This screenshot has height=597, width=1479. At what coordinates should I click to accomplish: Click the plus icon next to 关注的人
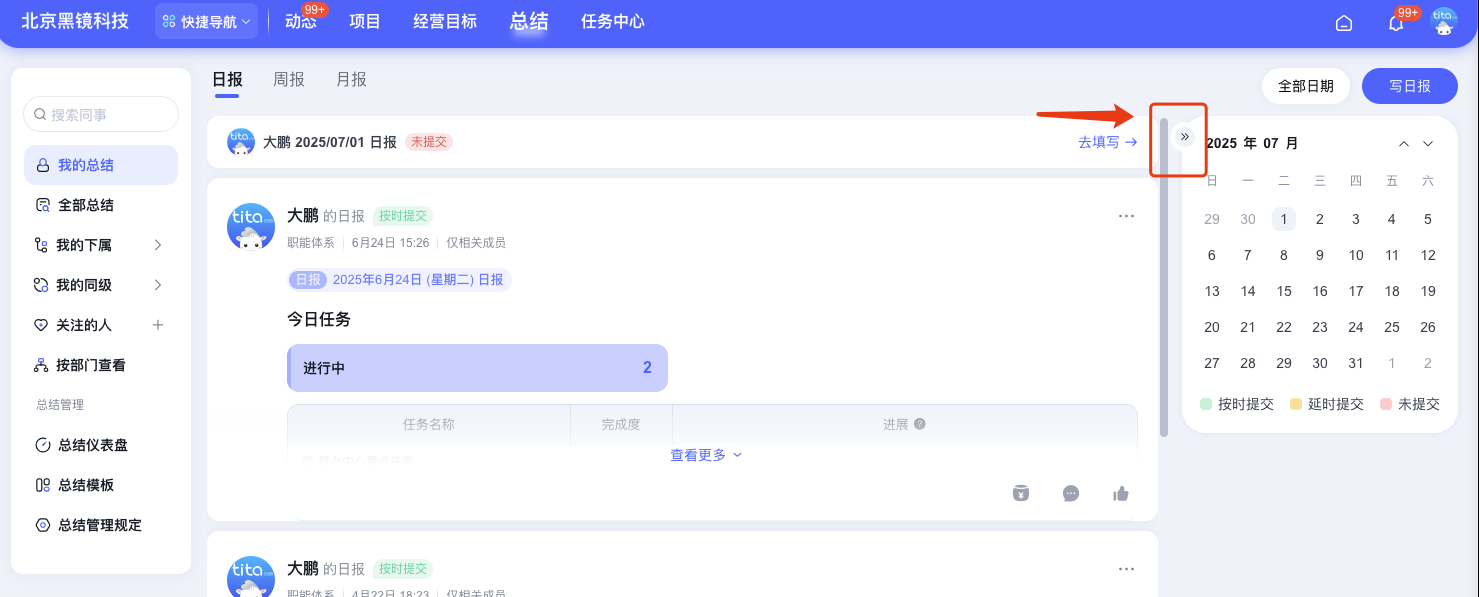coord(158,324)
